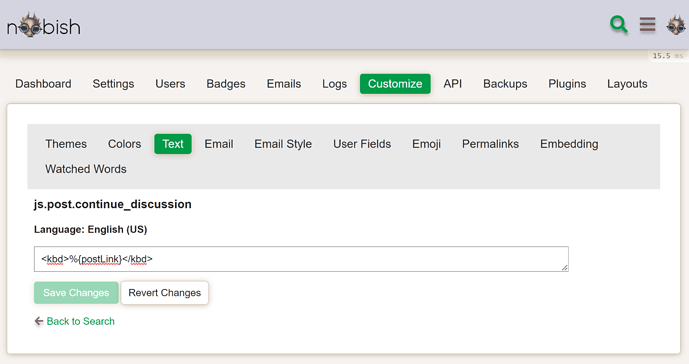Follow the Back to Search link

pos(80,321)
